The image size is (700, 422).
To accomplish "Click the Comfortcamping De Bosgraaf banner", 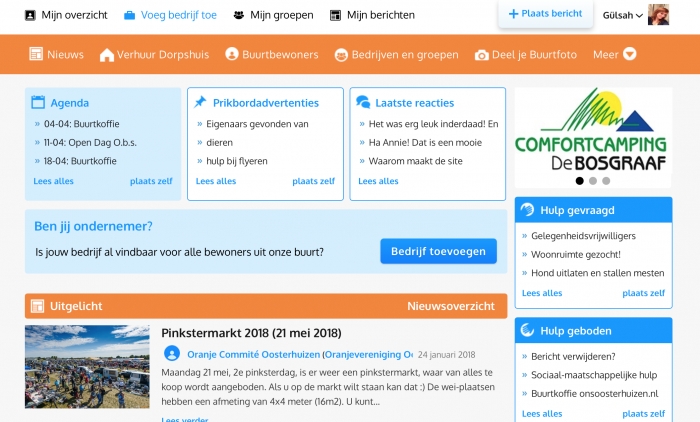I will tap(592, 130).
